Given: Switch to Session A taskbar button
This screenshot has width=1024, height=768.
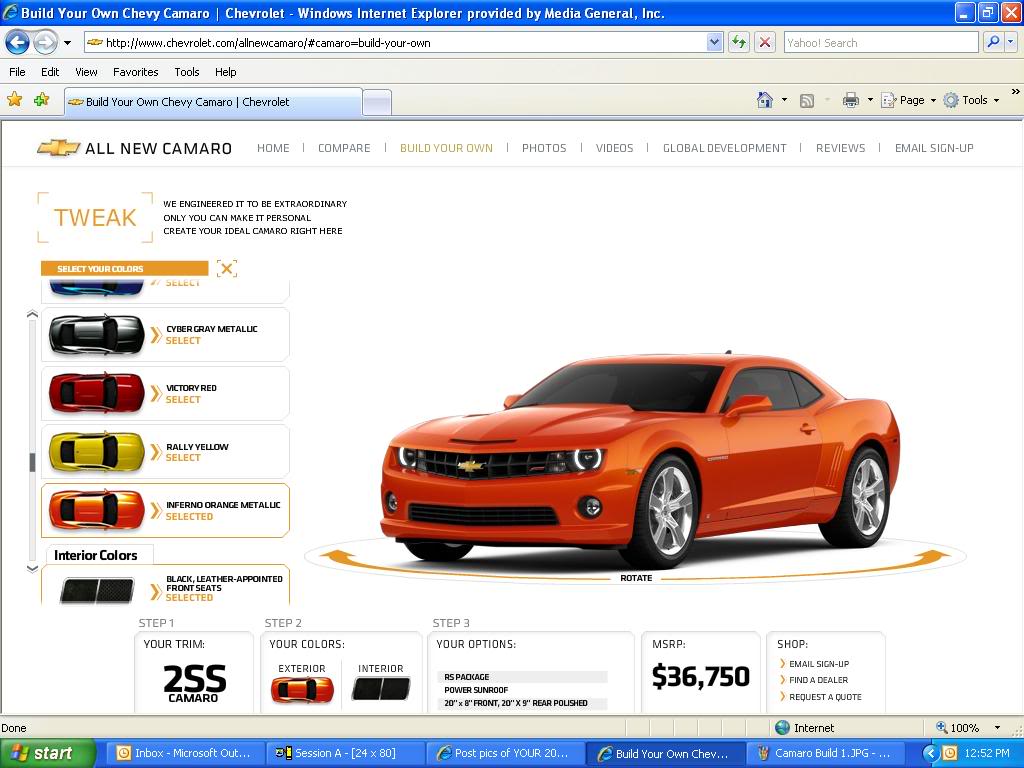Looking at the screenshot, I should click(x=344, y=753).
